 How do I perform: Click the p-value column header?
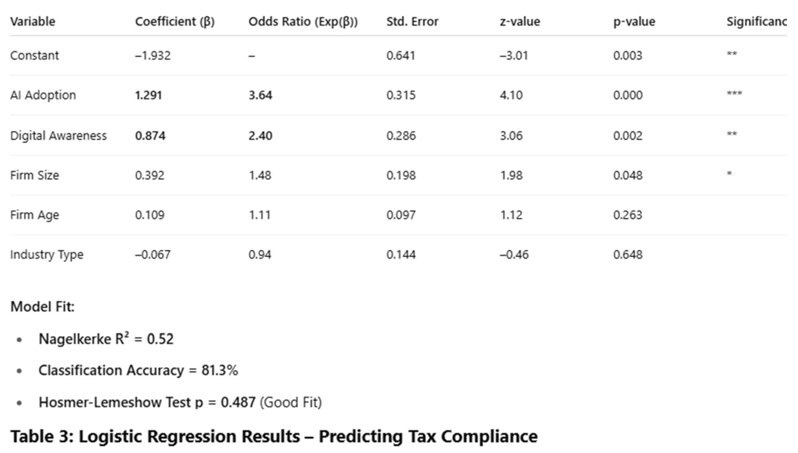pyautogui.click(x=634, y=22)
